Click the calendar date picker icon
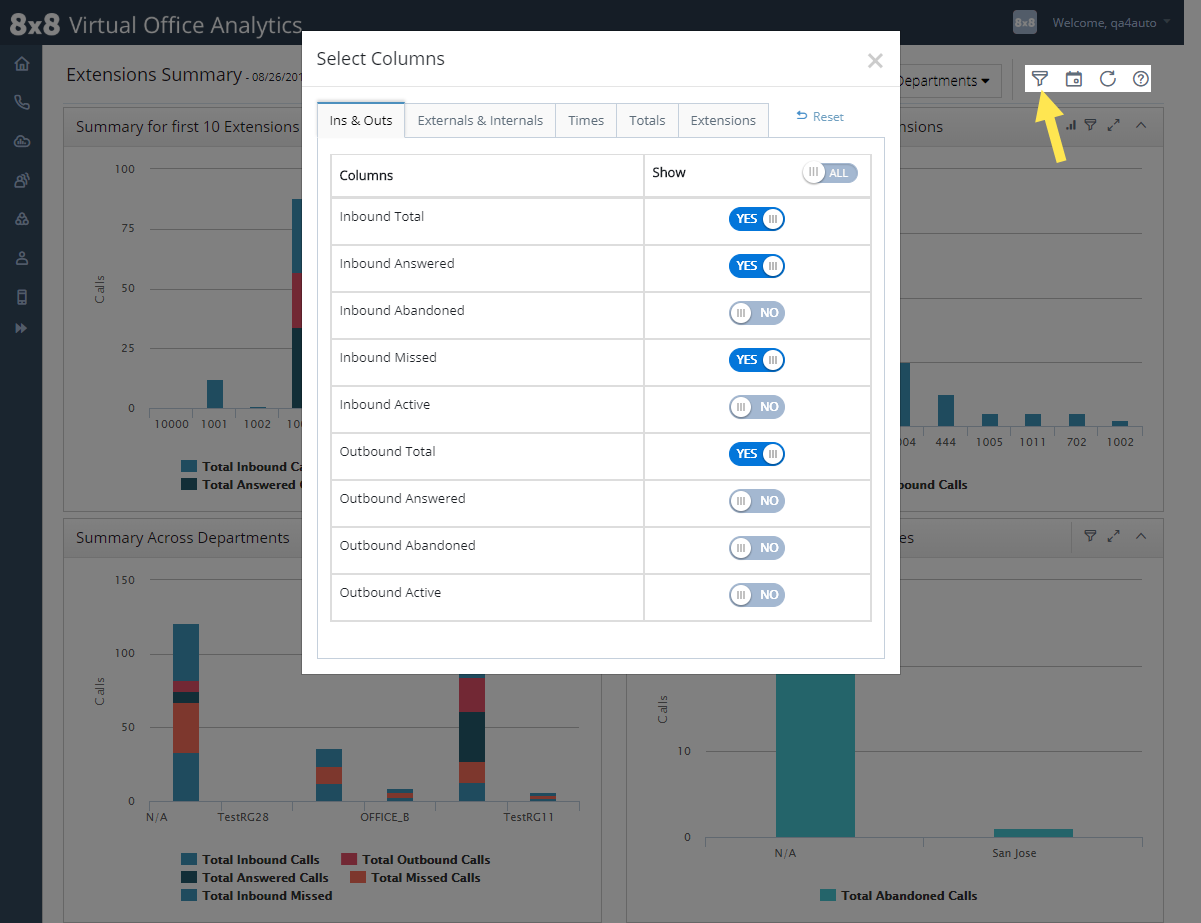1201x923 pixels. 1074,78
